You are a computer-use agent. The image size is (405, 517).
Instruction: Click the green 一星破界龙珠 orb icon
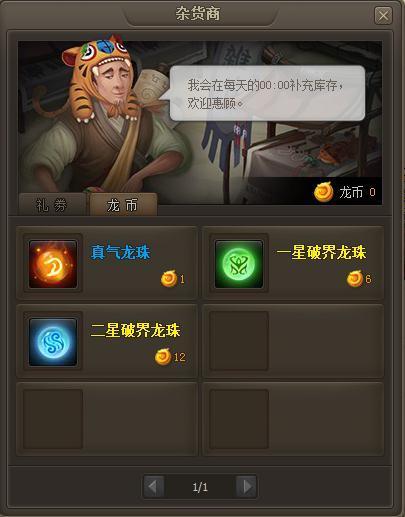239,264
